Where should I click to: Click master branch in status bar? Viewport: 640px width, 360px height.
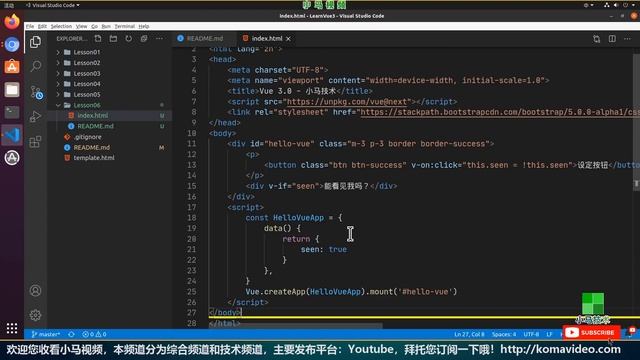click(x=46, y=334)
